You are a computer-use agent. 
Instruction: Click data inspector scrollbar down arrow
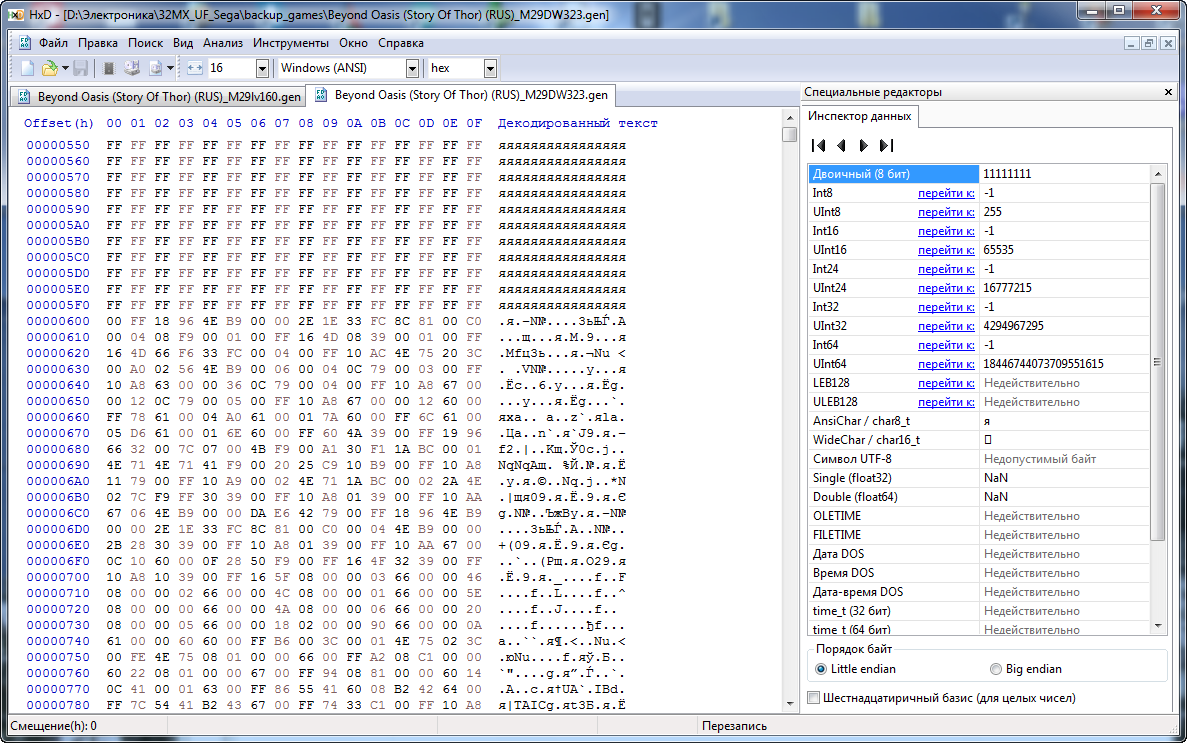[1157, 626]
